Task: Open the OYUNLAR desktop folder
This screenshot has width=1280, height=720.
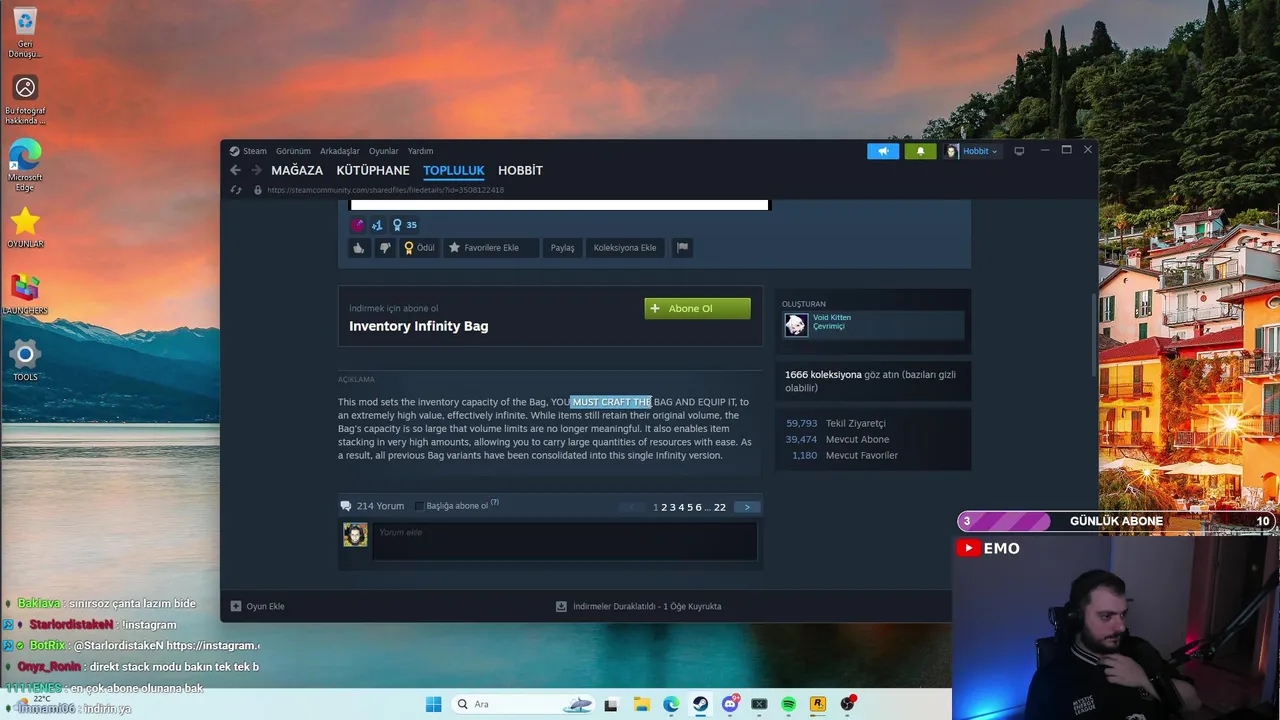Action: 25,228
